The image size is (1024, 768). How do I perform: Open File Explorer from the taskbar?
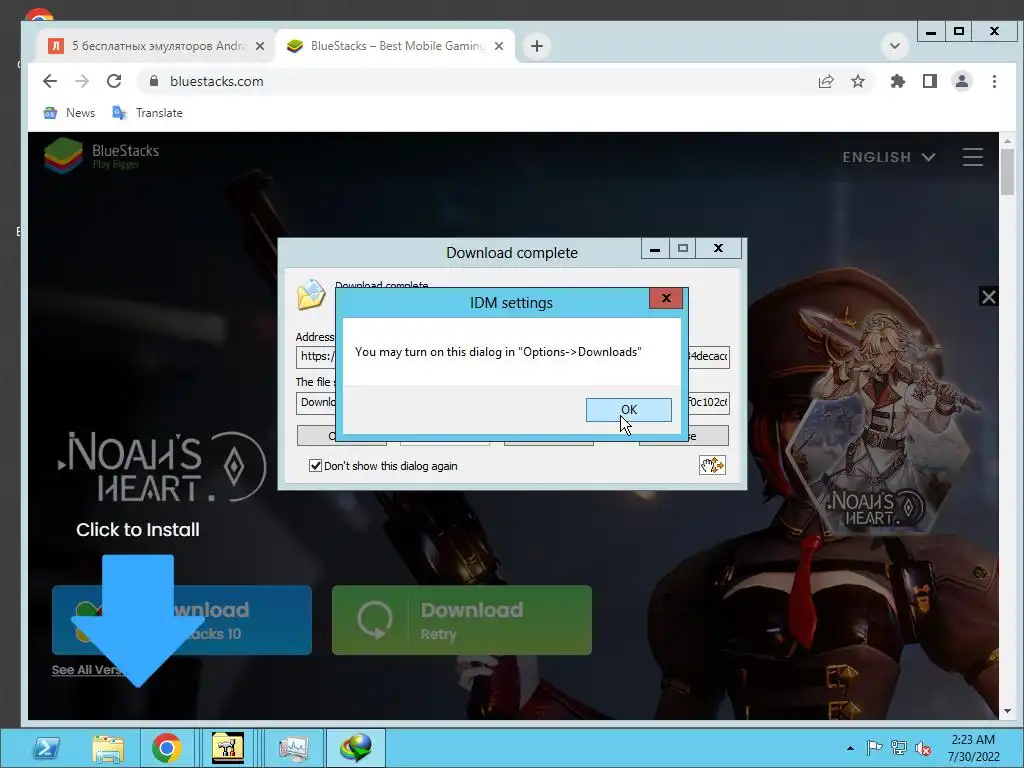108,748
